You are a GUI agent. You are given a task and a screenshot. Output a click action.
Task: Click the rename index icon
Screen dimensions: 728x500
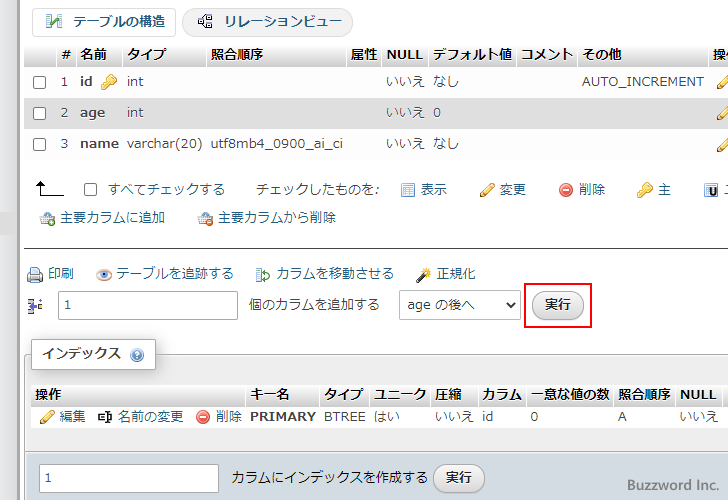105,417
